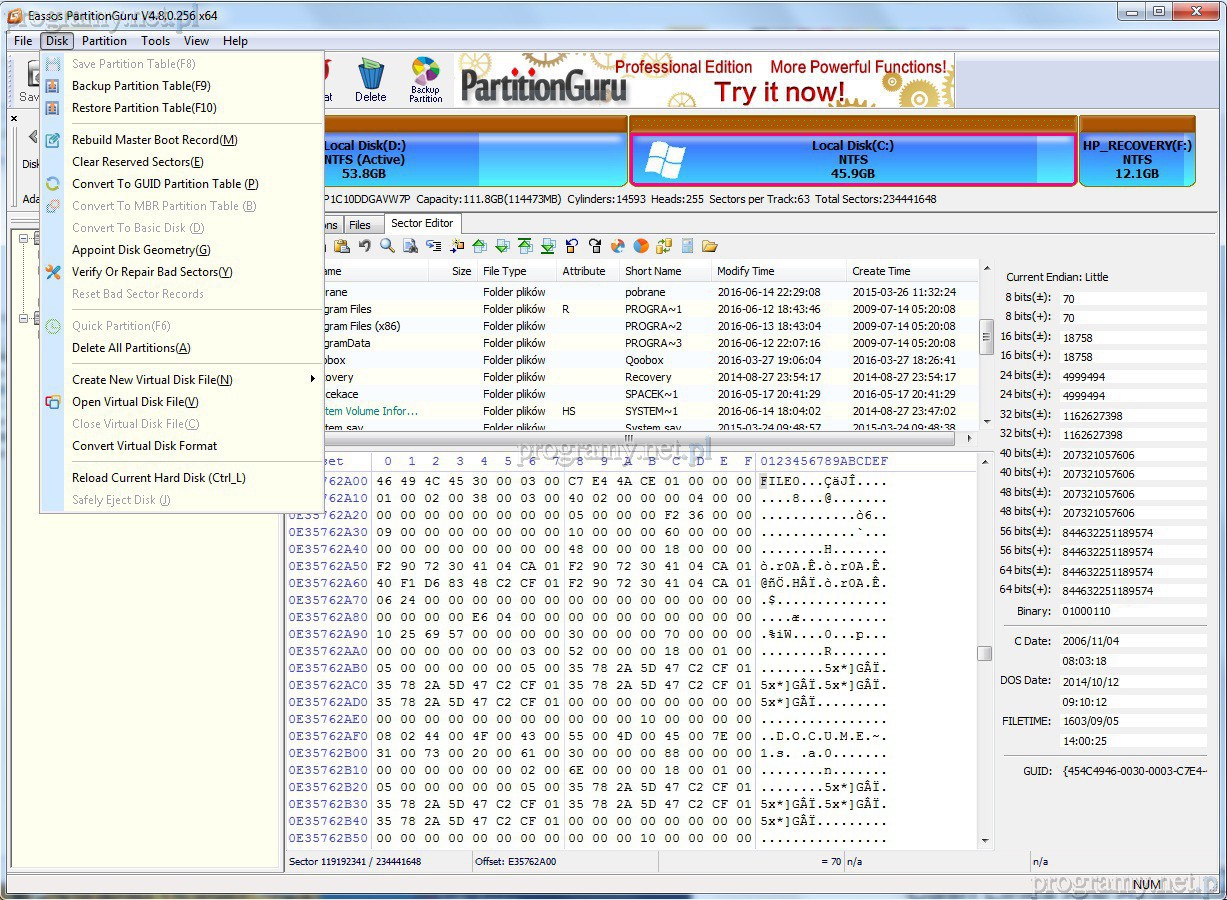Select the HP_RECOVERY(F:) partition block
Image resolution: width=1227 pixels, height=900 pixels.
tap(1137, 159)
